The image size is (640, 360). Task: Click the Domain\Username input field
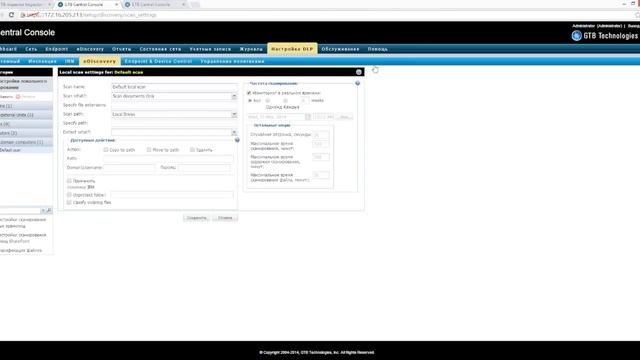click(129, 168)
